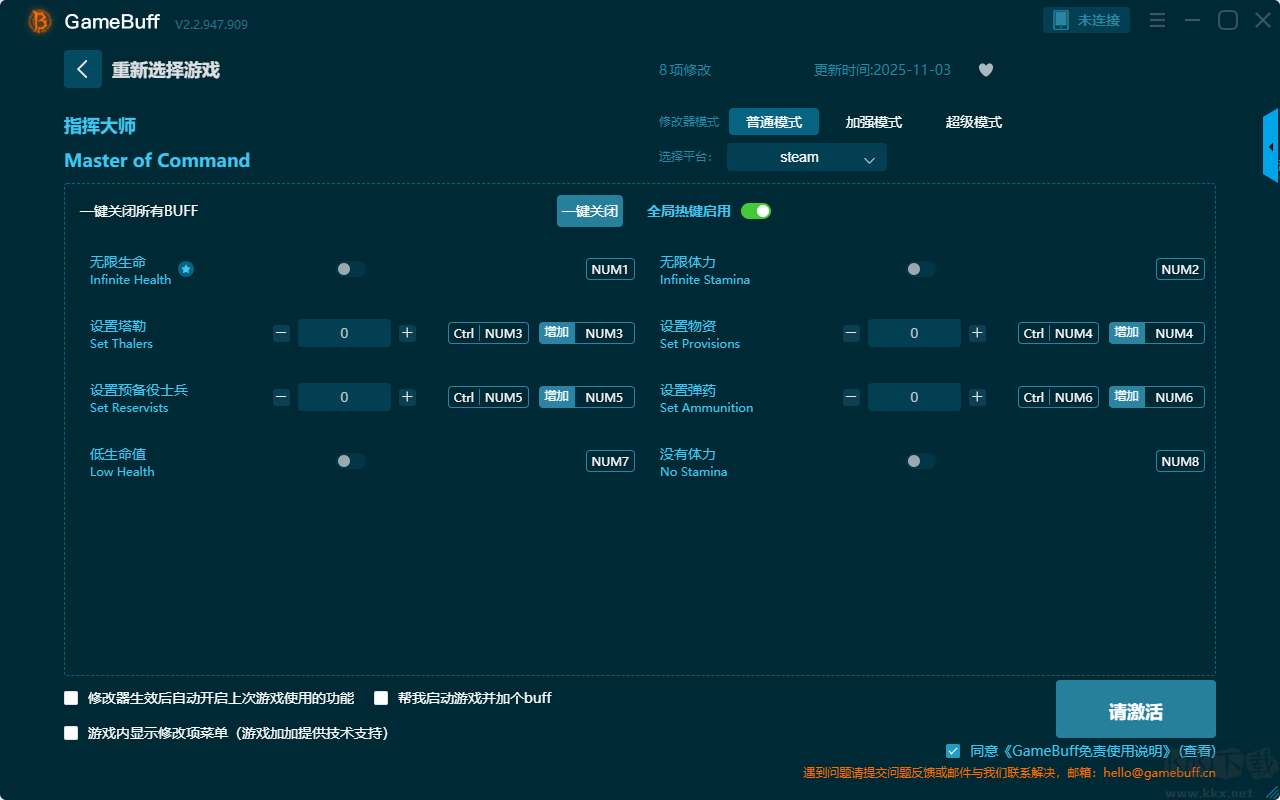The image size is (1280, 800).
Task: Click 增加 NUM6 hotkey for Set Ammunition
Action: (1157, 397)
